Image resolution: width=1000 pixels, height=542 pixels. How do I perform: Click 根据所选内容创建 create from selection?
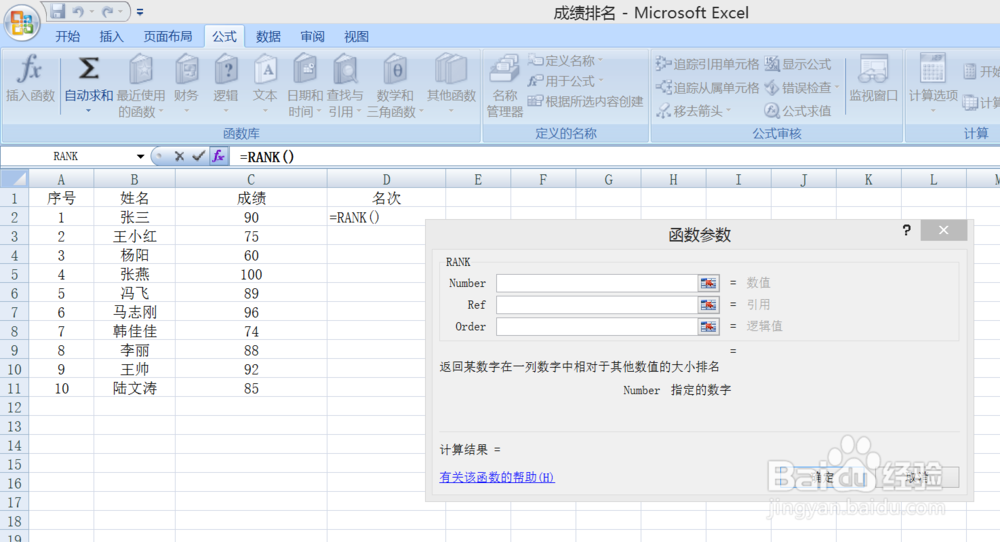[x=585, y=101]
